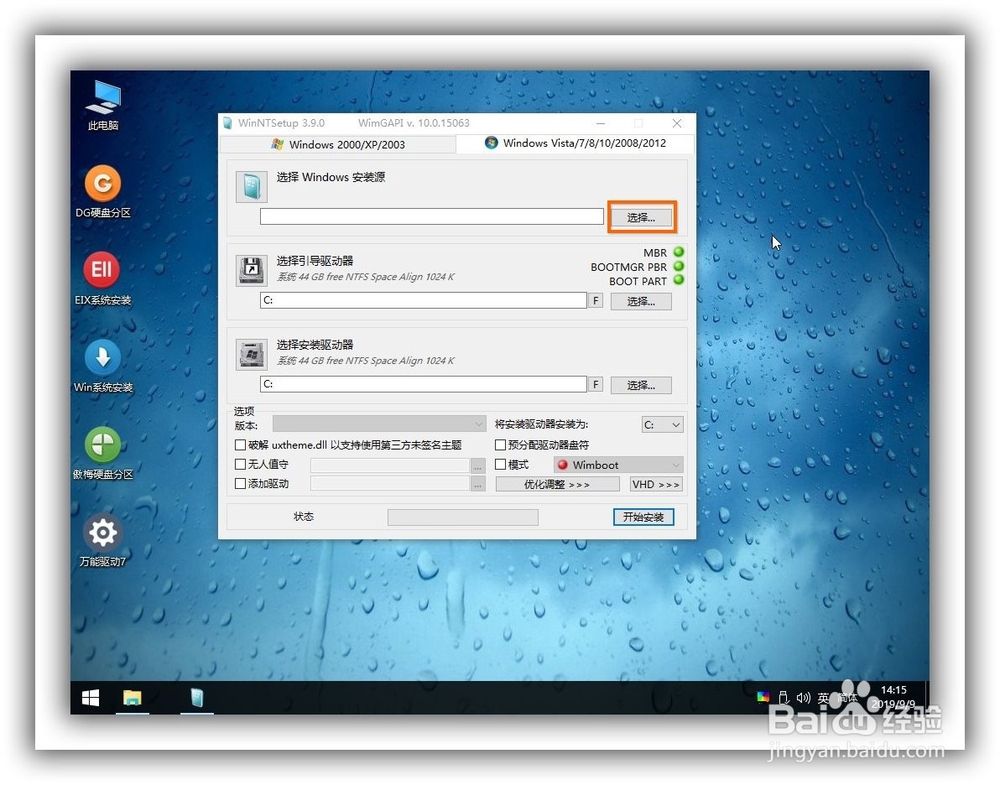The image size is (1000, 785).
Task: Launch 傲梅硬盘分区 desktop icon
Action: pos(103,453)
